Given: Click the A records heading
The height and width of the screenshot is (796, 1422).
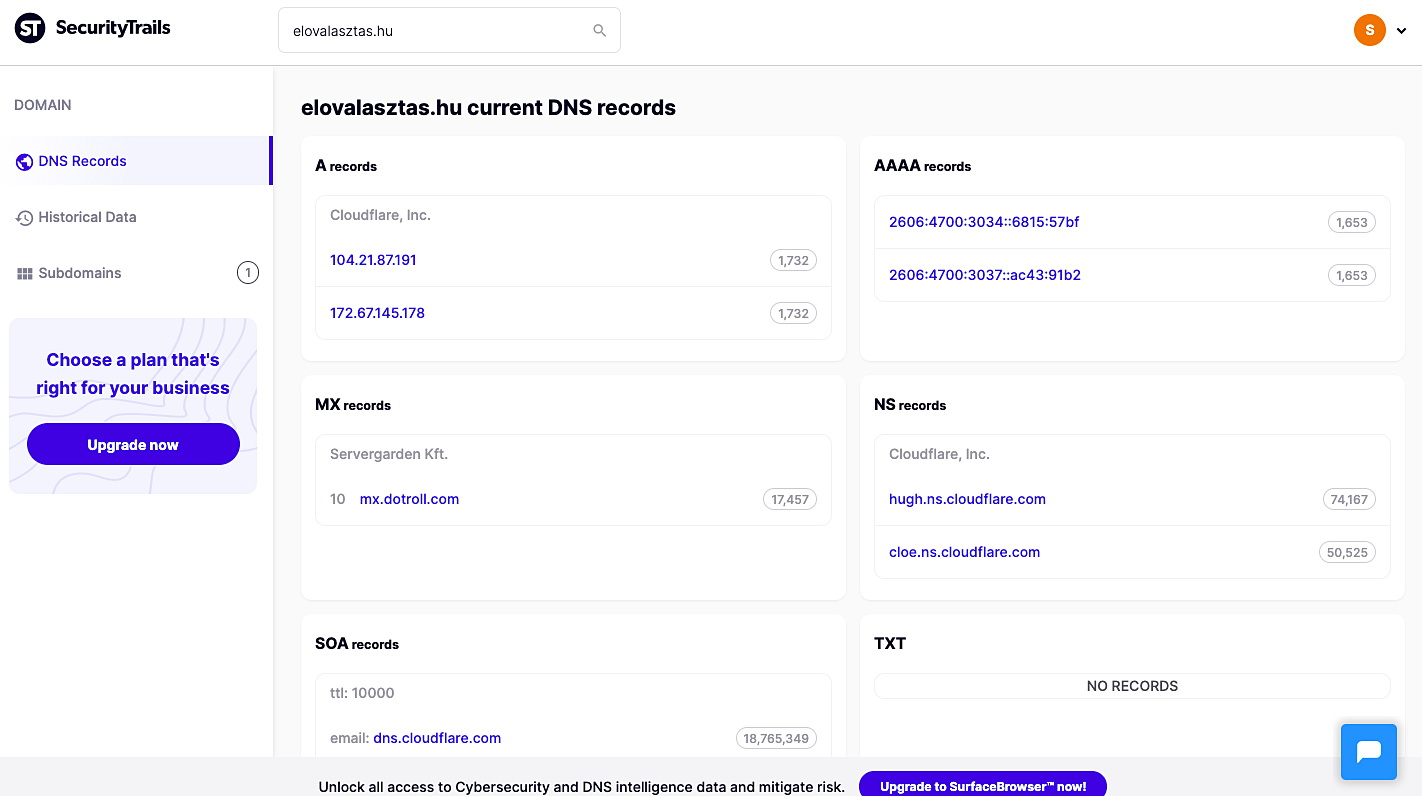Looking at the screenshot, I should click(x=346, y=166).
